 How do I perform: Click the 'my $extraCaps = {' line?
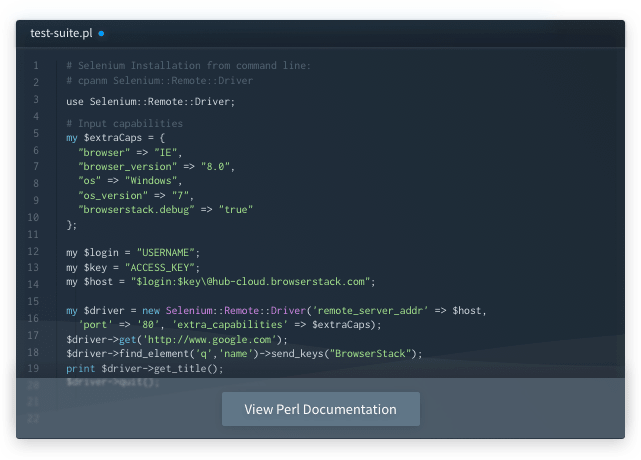115,138
